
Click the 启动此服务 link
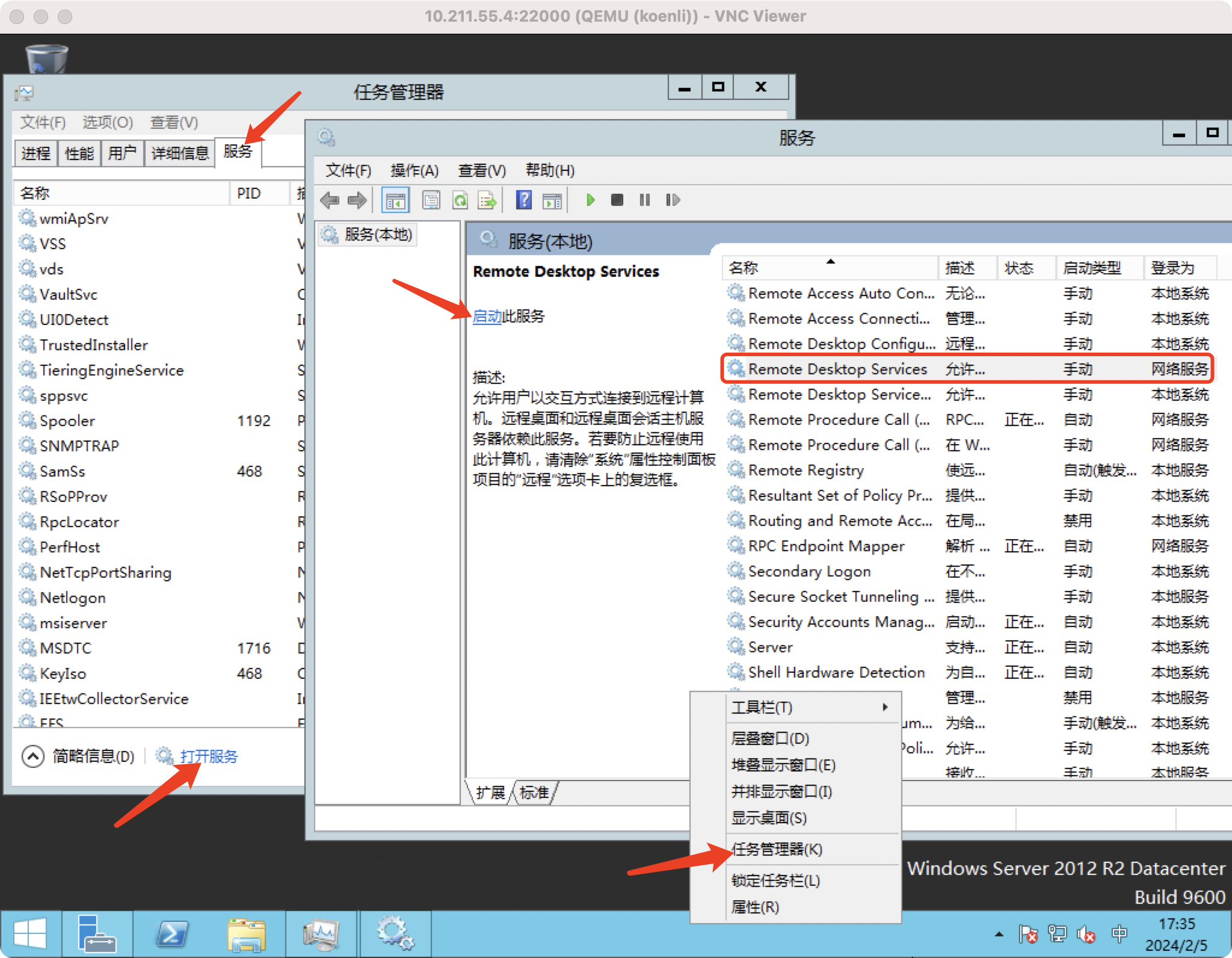tap(487, 316)
